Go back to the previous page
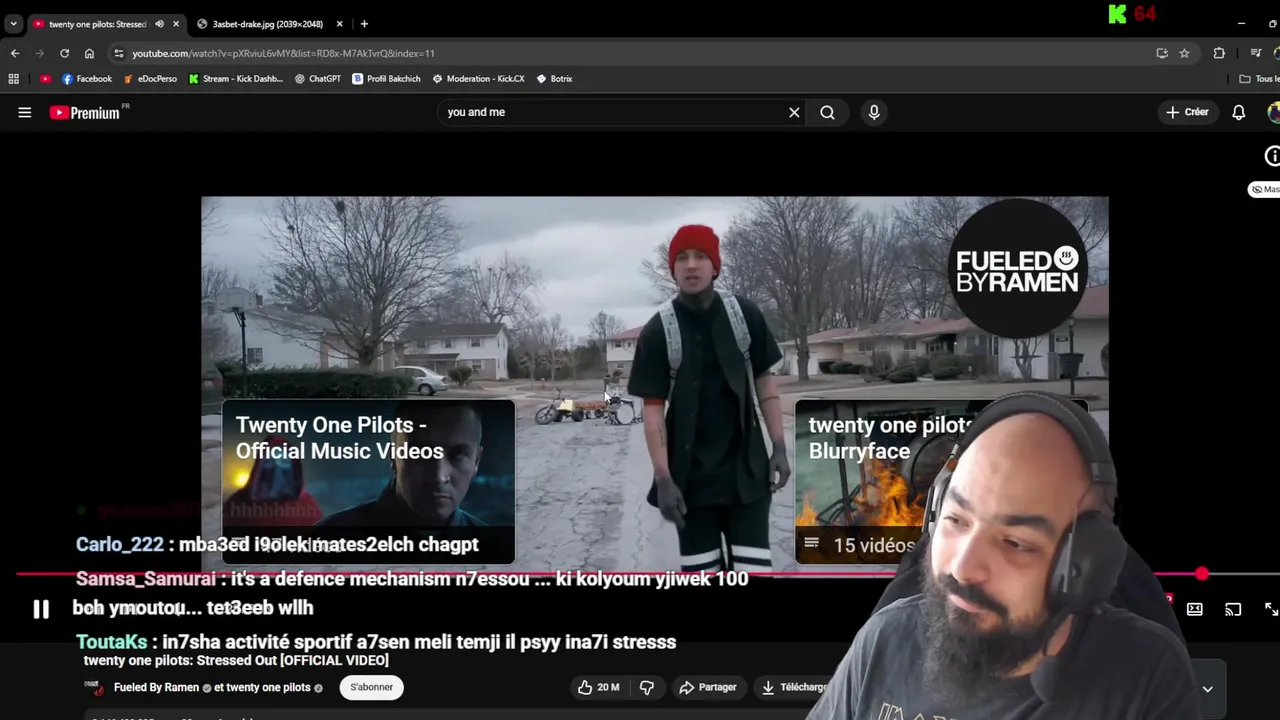 point(15,53)
